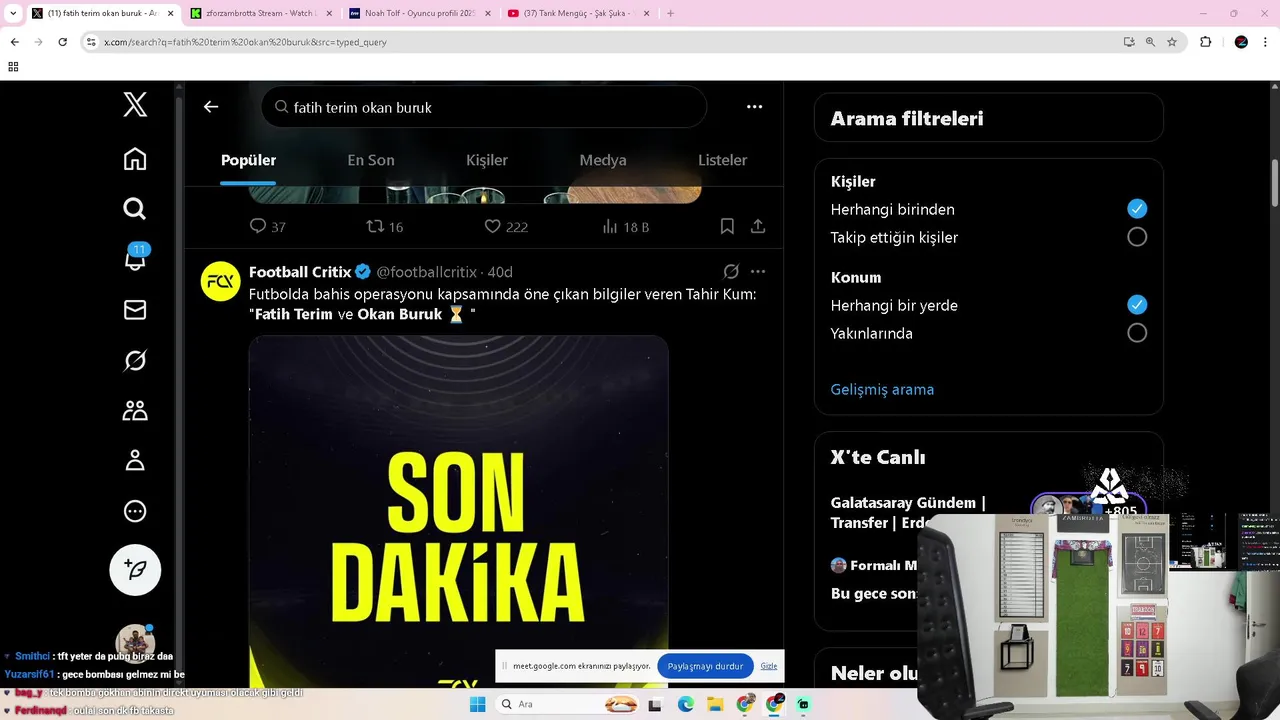Click Grok explain icon on Football Critix tweet

coord(731,272)
